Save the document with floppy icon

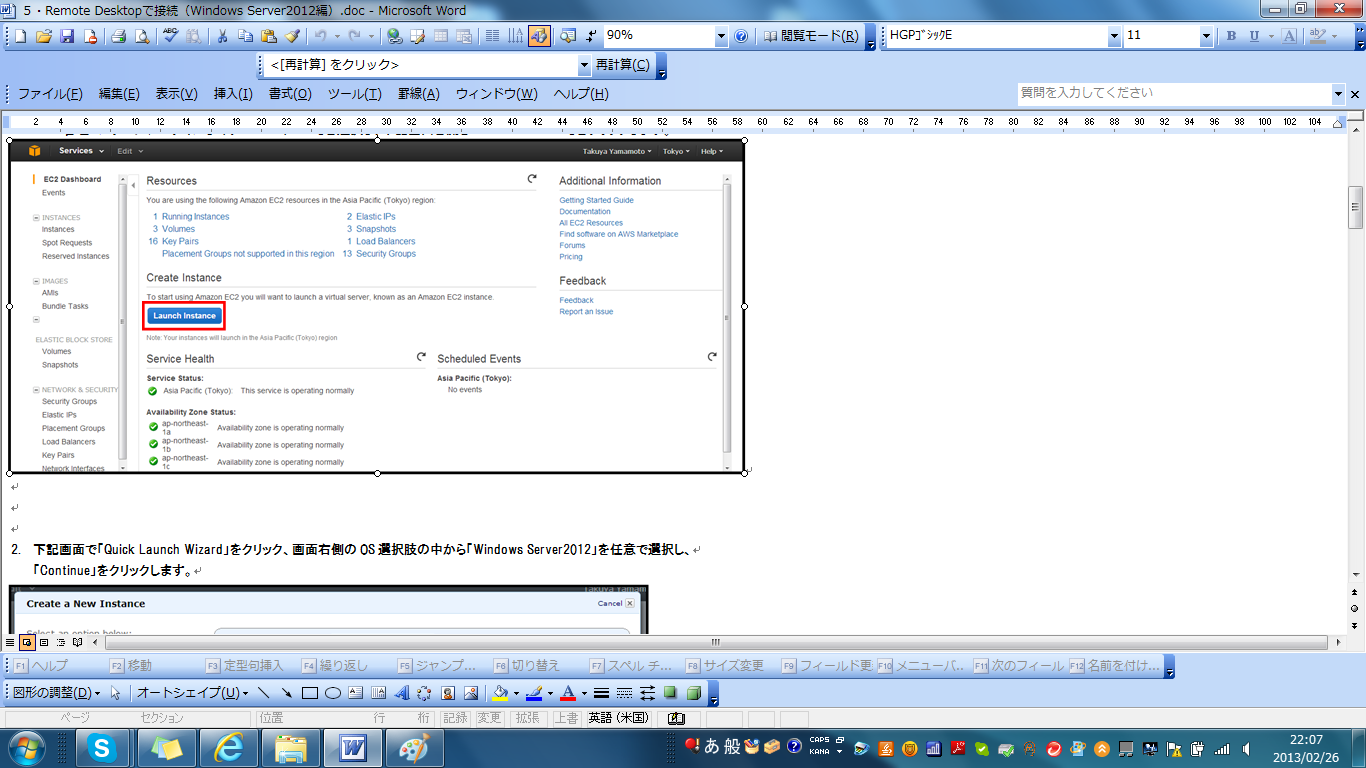pos(67,36)
